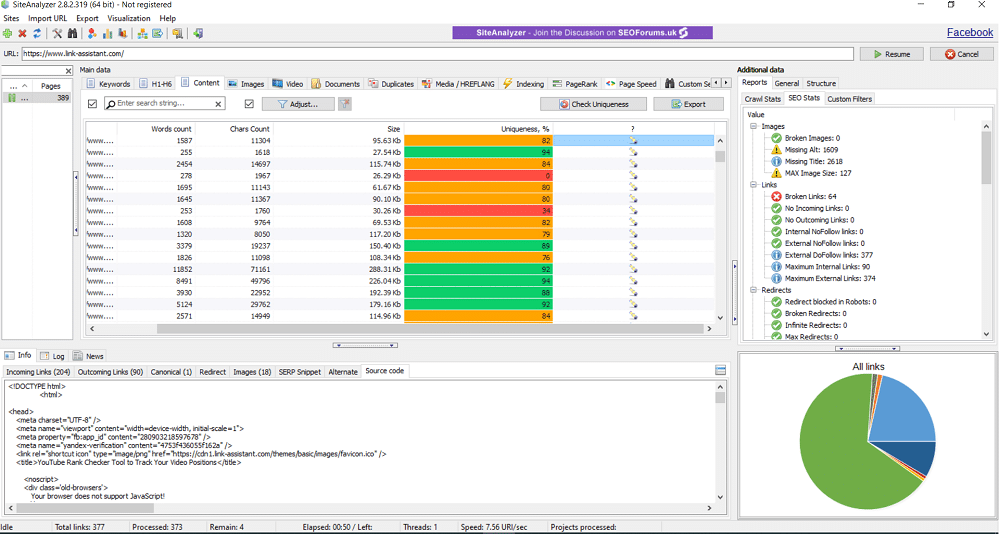1000x534 pixels.
Task: Collapse the Redirects node in SEO Stats
Action: (x=753, y=290)
